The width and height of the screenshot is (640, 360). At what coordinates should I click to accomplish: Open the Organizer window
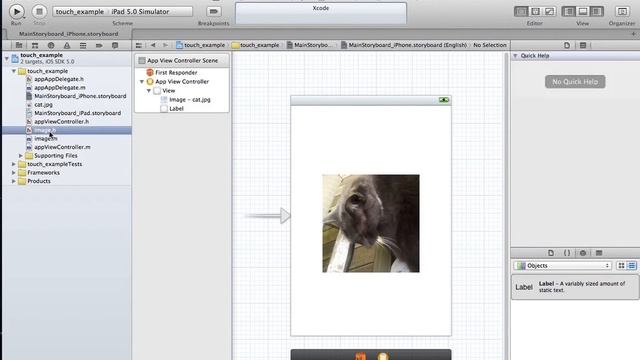622,11
